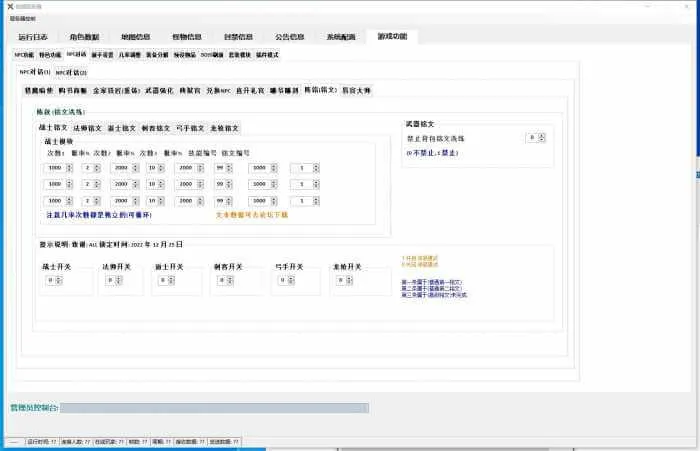The height and width of the screenshot is (451, 700).
Task: Select the 道士铭文 class tab
Action: coord(121,128)
